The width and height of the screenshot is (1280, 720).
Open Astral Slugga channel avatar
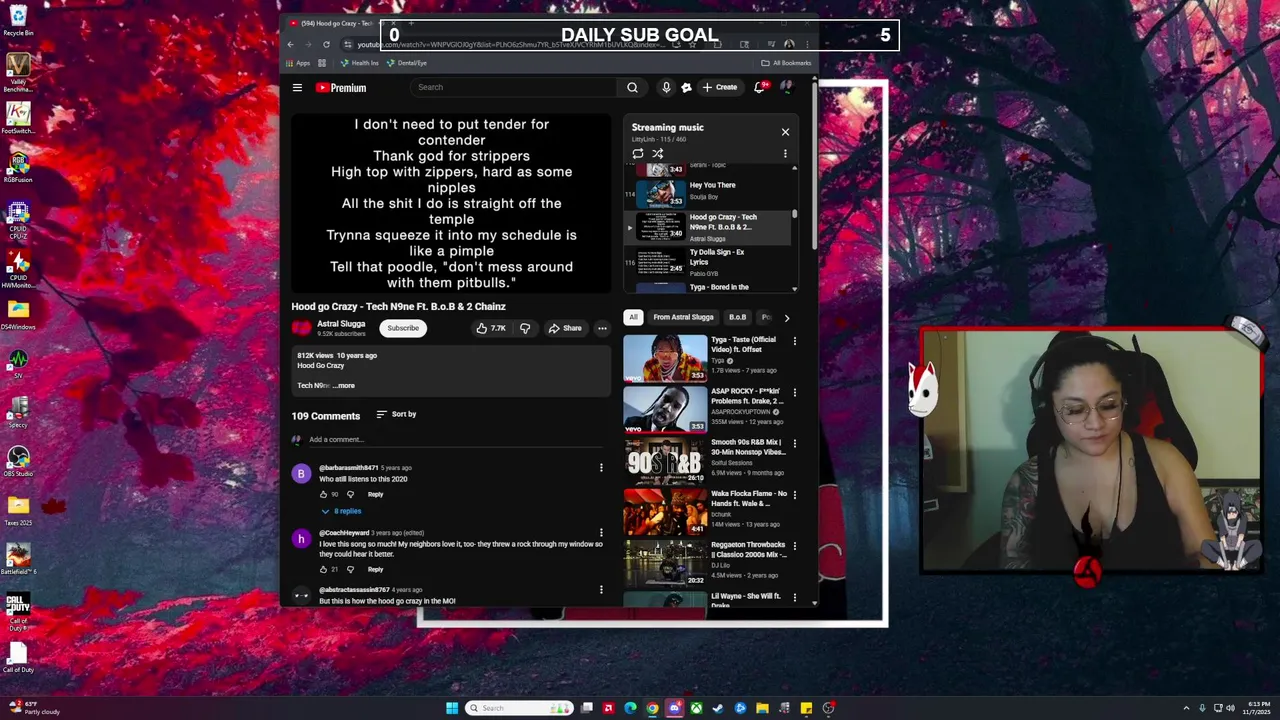[301, 328]
